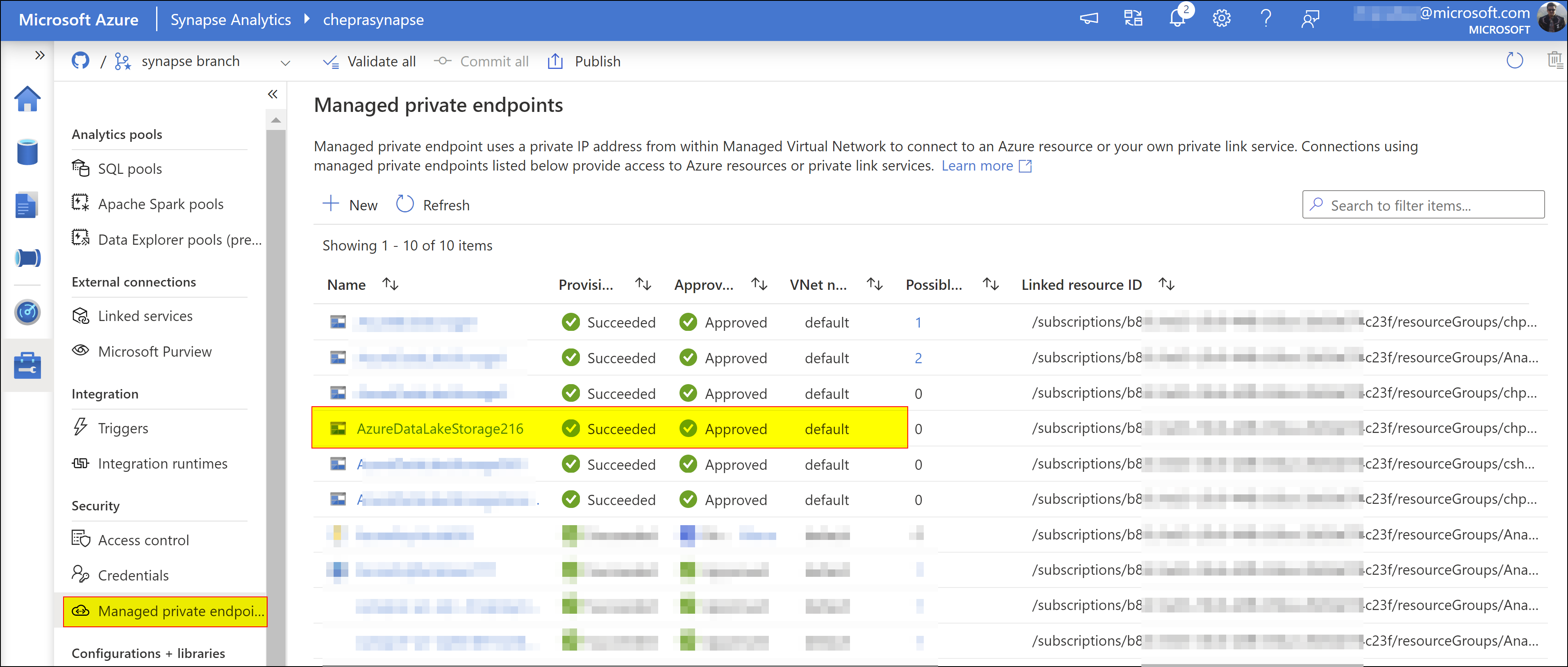Click the possible linked services count 1
1568x667 pixels.
coord(918,322)
